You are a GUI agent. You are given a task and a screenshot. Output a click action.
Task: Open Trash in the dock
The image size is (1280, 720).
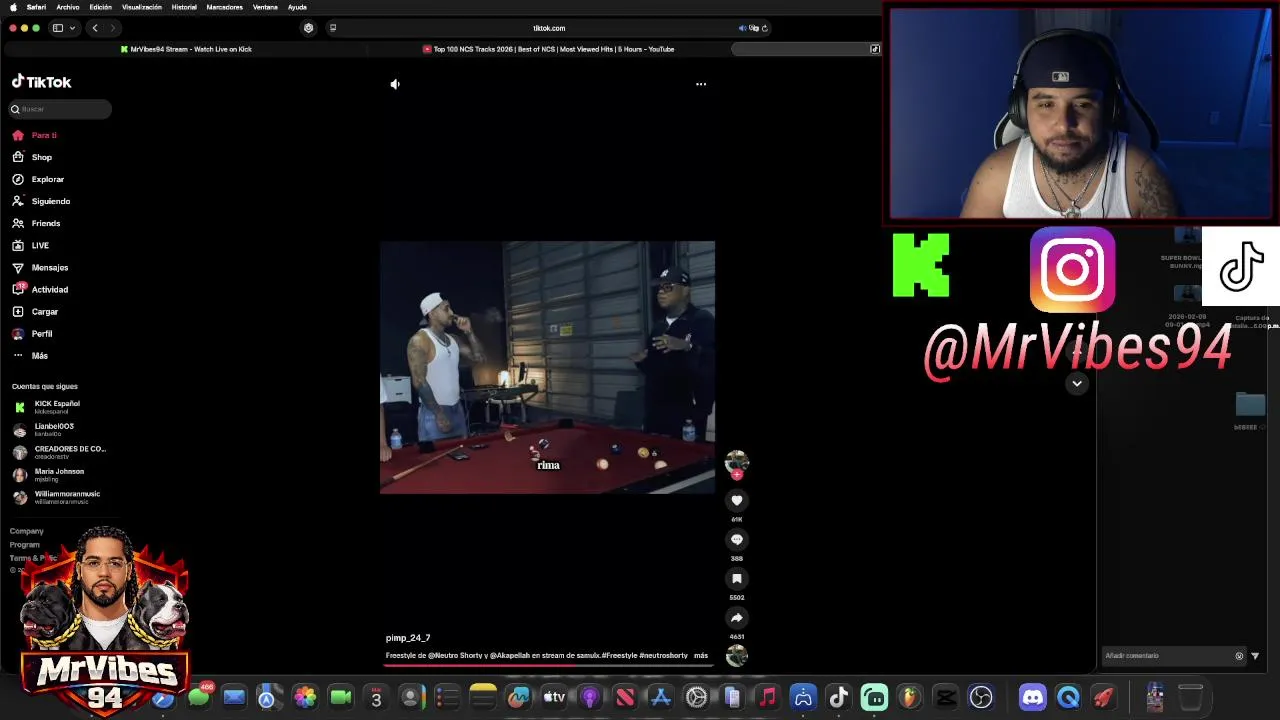tap(1190, 697)
